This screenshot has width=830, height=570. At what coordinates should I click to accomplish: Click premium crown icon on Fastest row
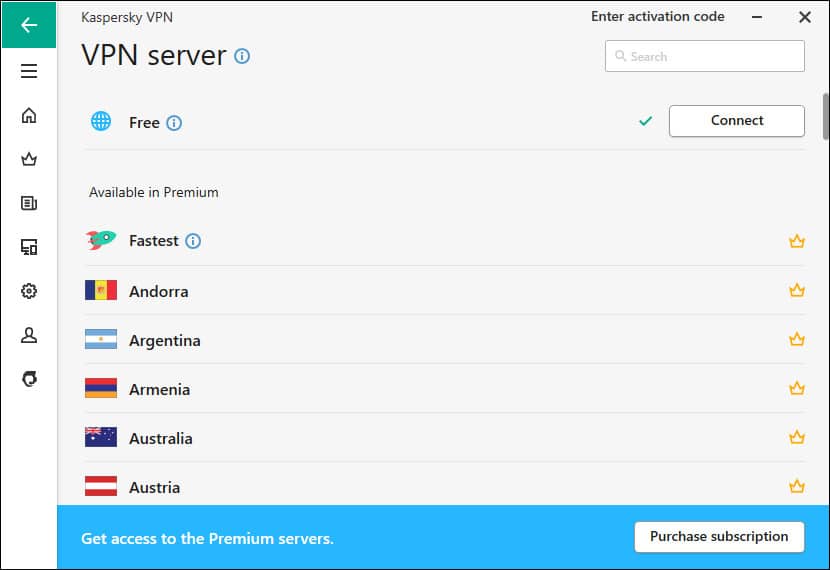[x=797, y=241]
